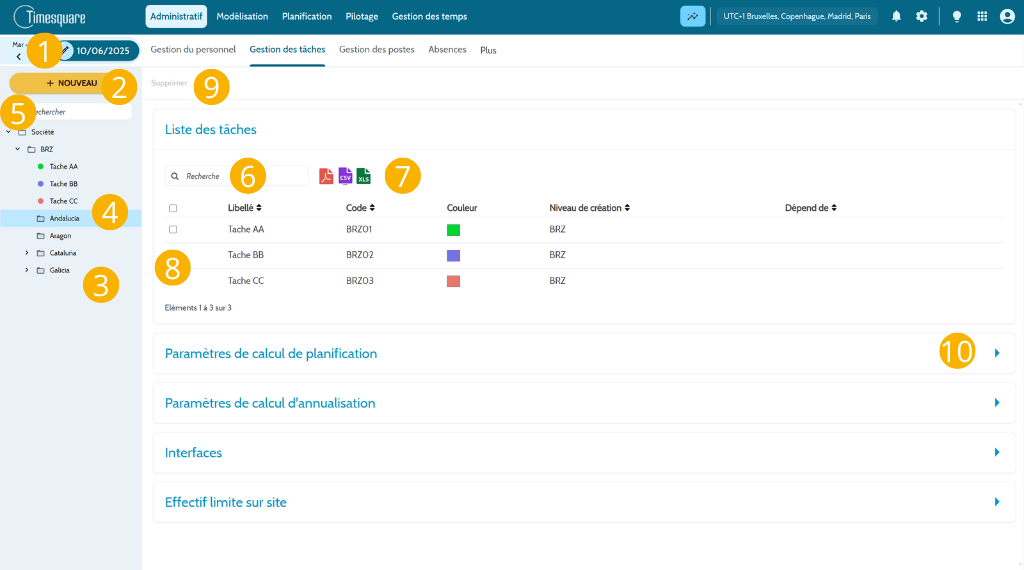The height and width of the screenshot is (570, 1024).
Task: Open the UTC+1 timezone selector
Action: 797,16
